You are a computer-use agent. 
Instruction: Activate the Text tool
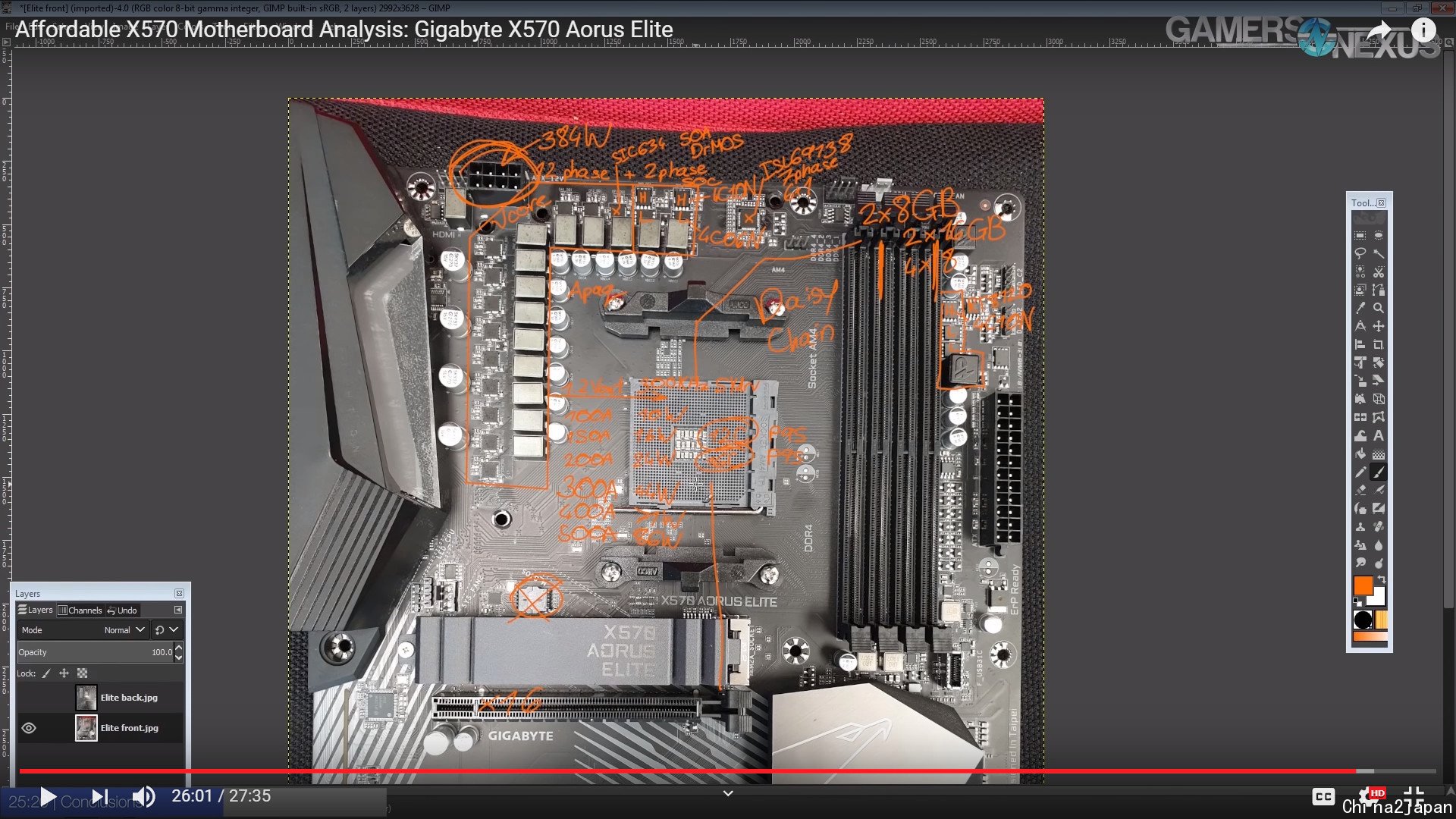[x=1379, y=436]
